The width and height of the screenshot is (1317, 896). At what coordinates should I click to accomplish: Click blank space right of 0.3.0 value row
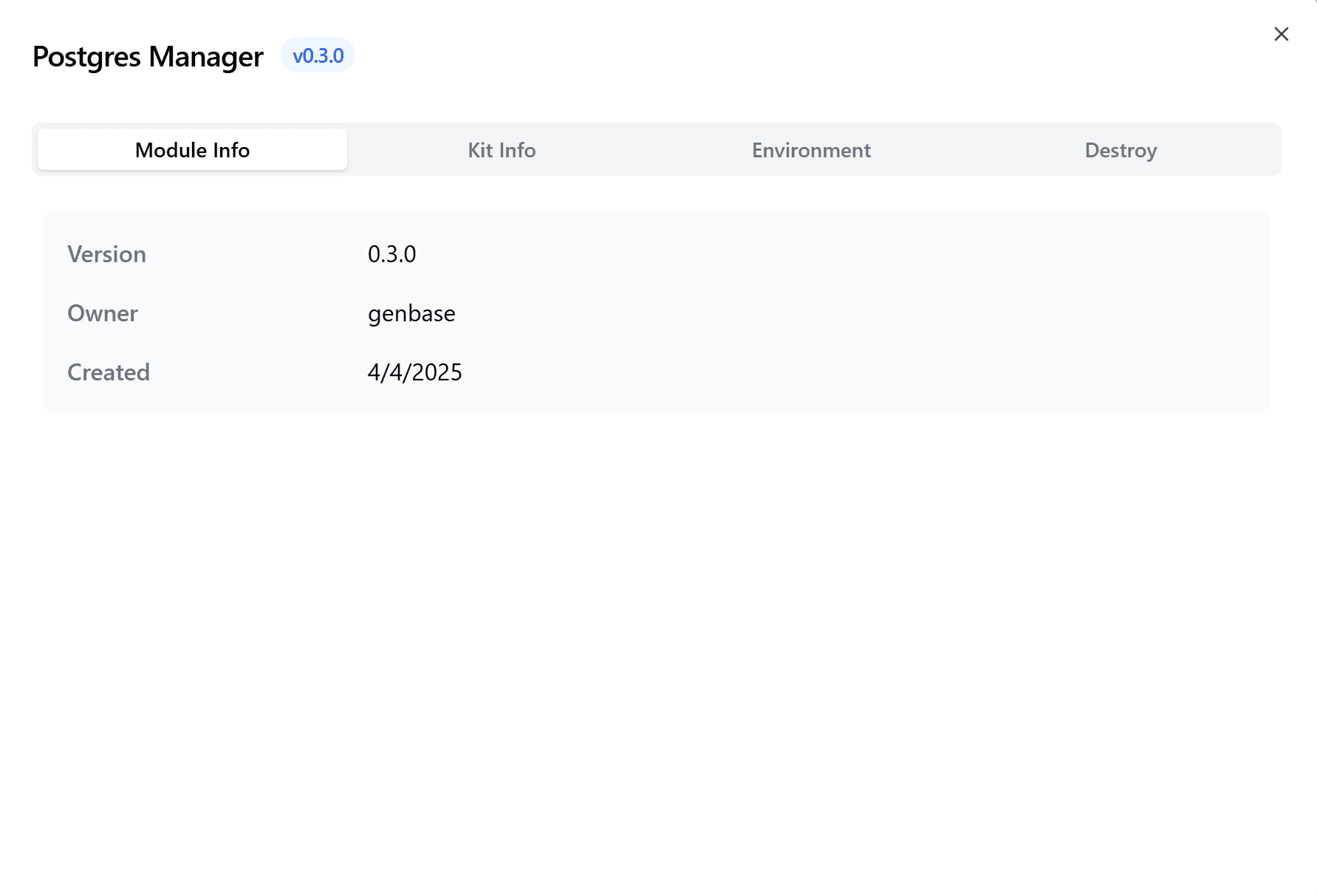[835, 254]
